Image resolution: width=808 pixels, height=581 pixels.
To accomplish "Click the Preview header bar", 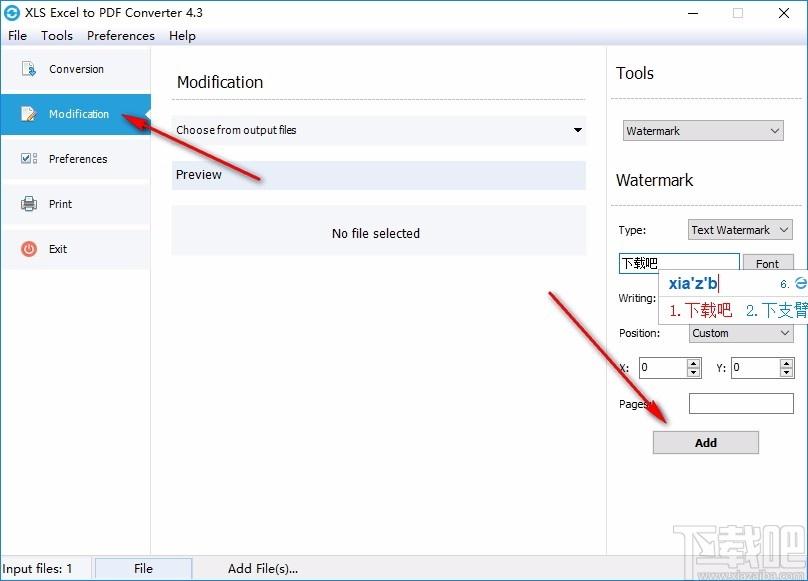I will pos(379,175).
